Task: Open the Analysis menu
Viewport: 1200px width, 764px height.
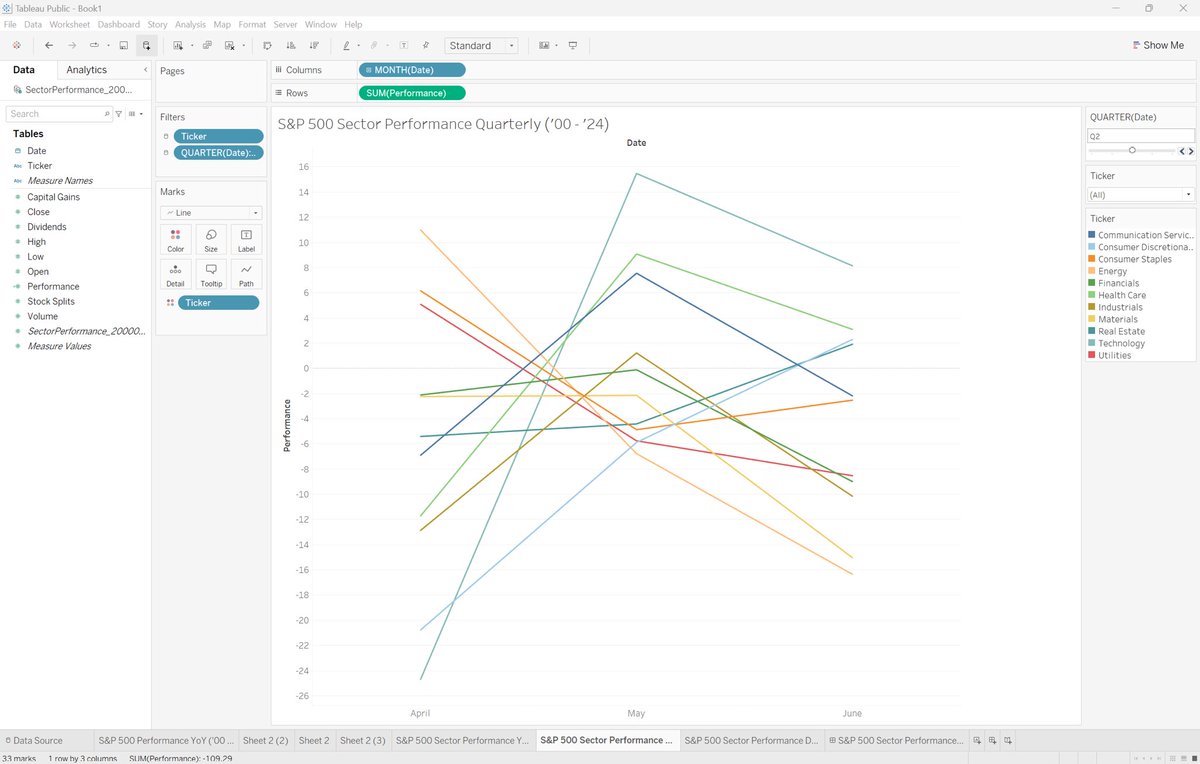Action: coord(190,24)
